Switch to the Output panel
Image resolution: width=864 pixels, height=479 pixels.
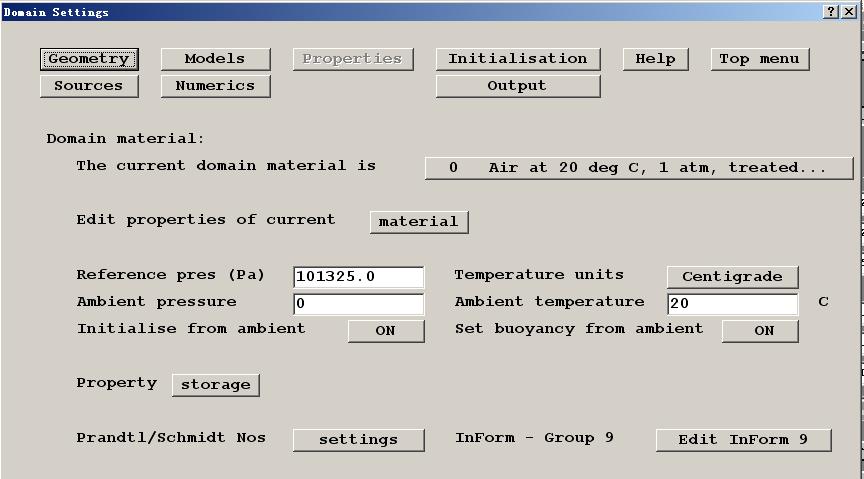517,86
